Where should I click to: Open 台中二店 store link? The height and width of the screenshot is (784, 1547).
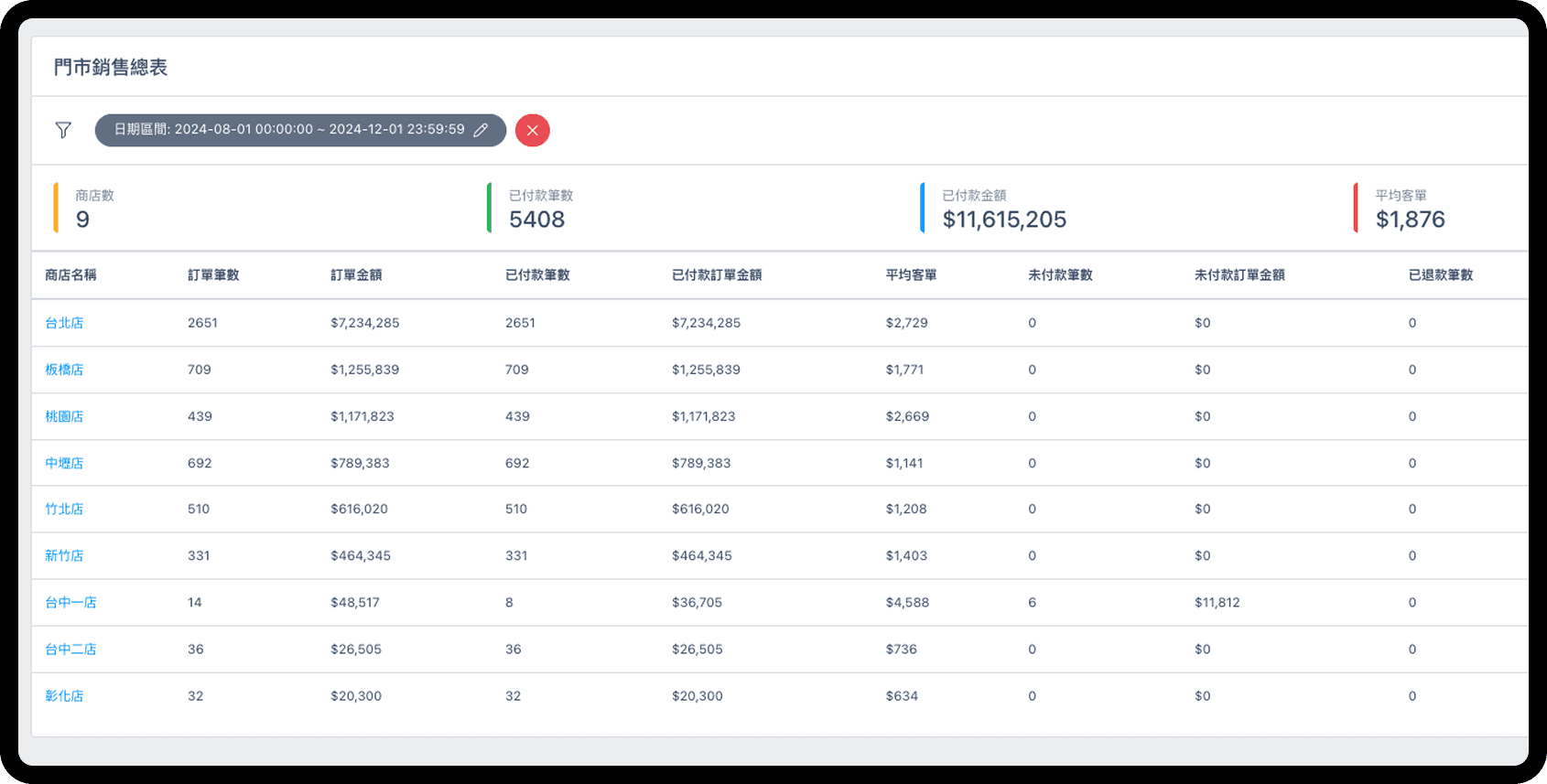coord(70,649)
